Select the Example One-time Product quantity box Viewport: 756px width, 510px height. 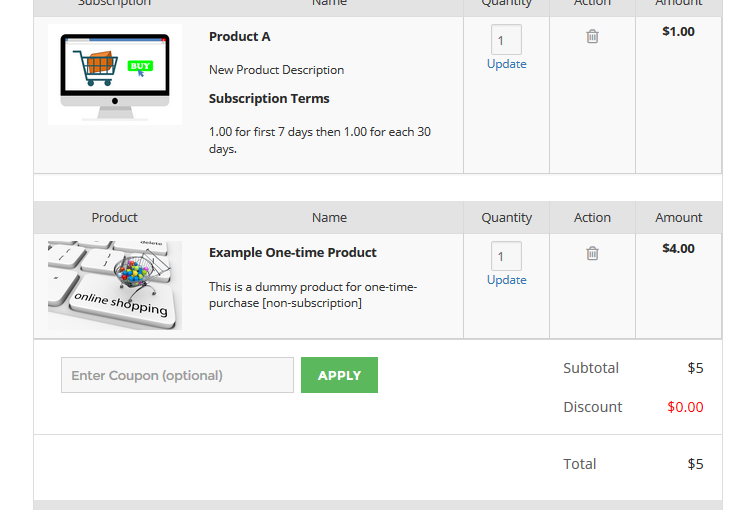pyautogui.click(x=506, y=256)
